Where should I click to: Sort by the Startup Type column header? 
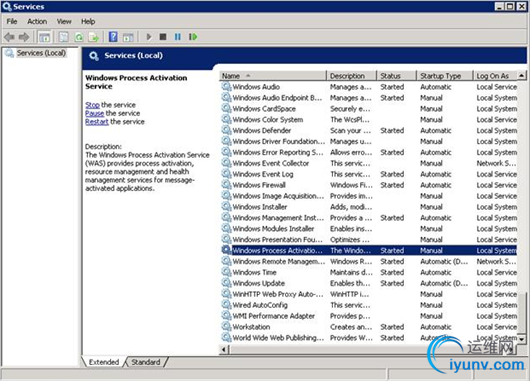point(444,76)
